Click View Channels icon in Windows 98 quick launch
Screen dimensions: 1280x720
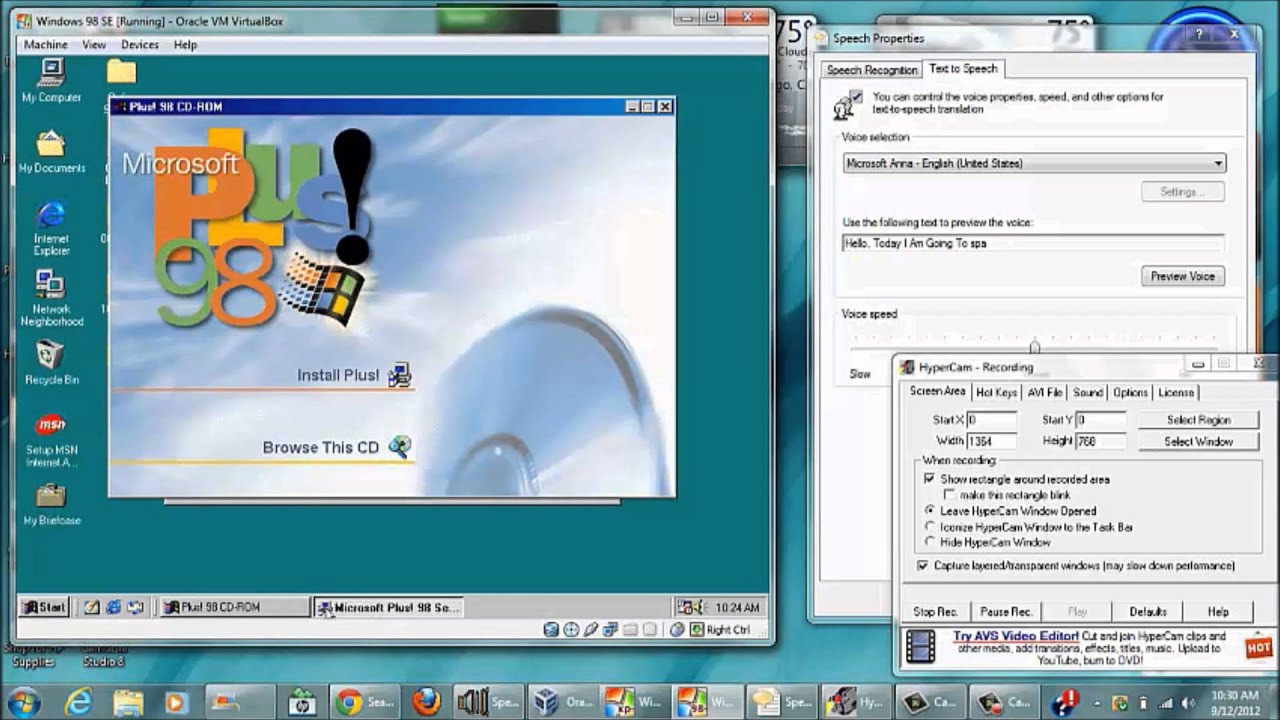pyautogui.click(x=136, y=607)
